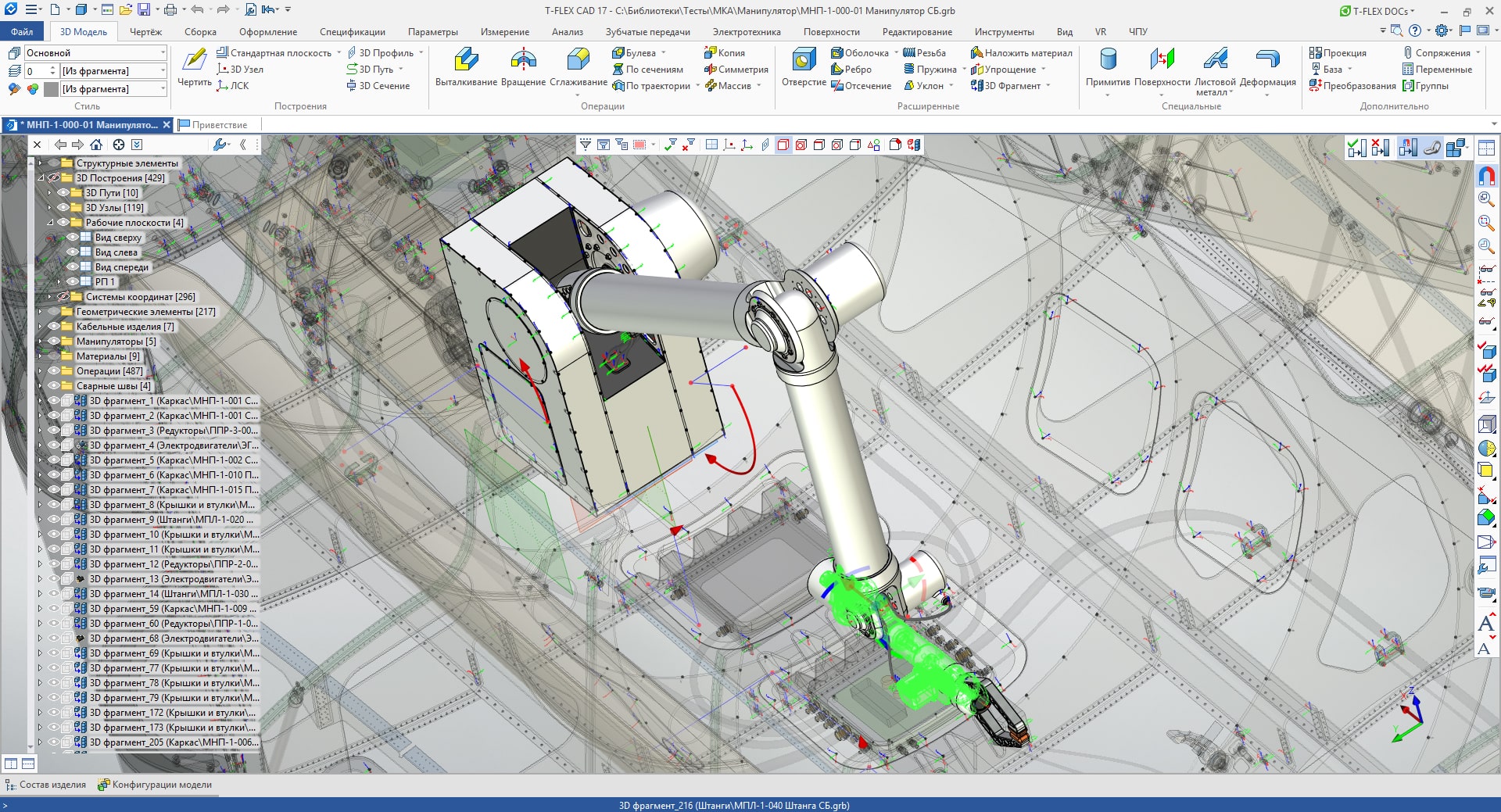Image resolution: width=1501 pixels, height=812 pixels.
Task: Click the help question mark icon
Action: [1415, 31]
